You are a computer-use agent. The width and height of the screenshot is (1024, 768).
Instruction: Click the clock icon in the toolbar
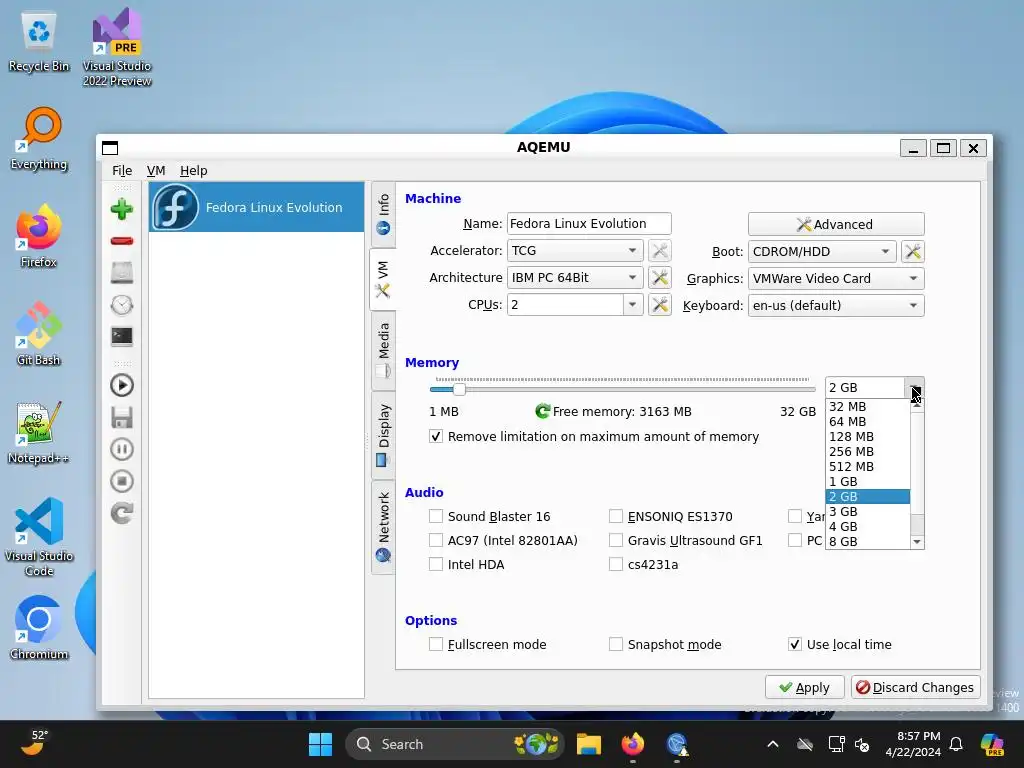121,304
